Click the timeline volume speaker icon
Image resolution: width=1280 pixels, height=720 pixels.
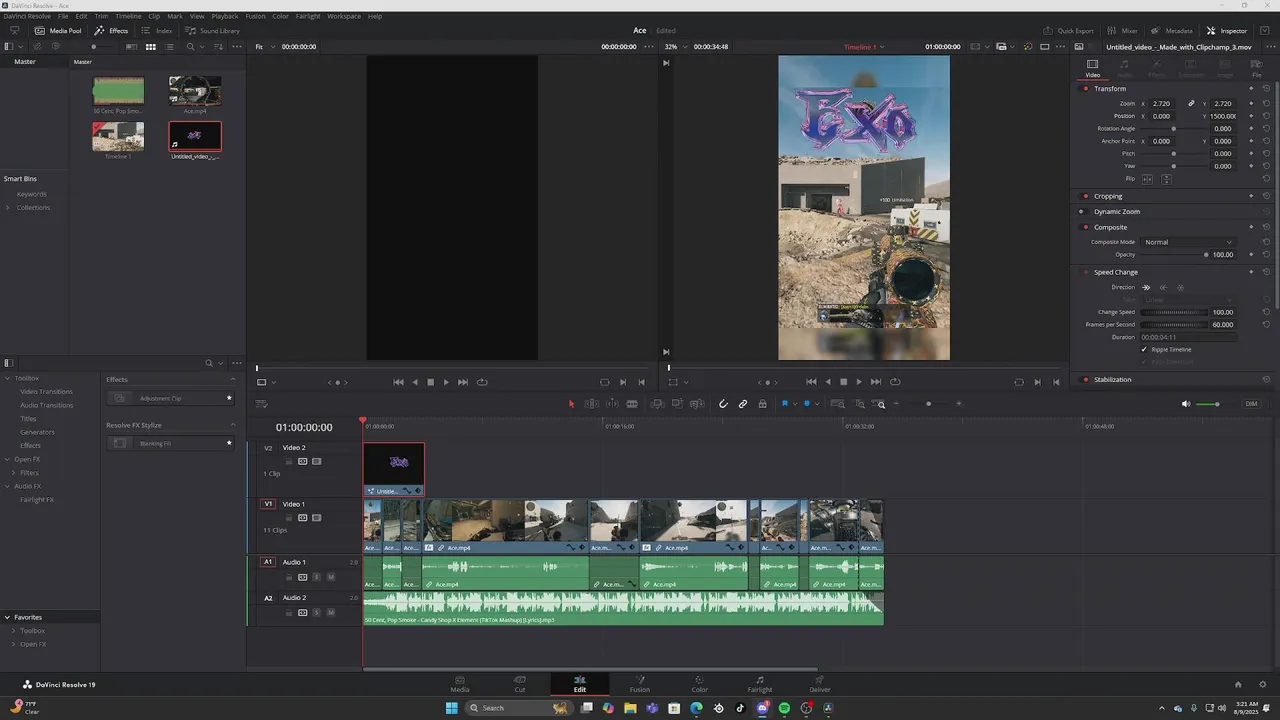pyautogui.click(x=1186, y=404)
